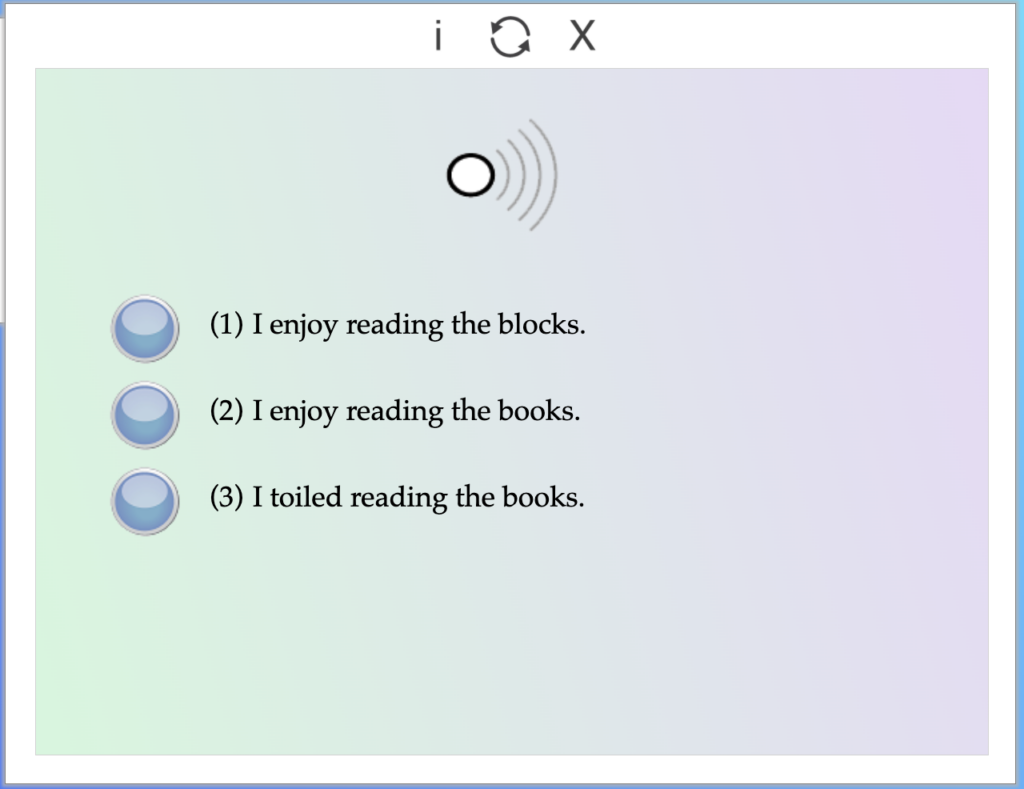Click the circular arrows reload icon
Viewport: 1024px width, 789px height.
pyautogui.click(x=510, y=38)
